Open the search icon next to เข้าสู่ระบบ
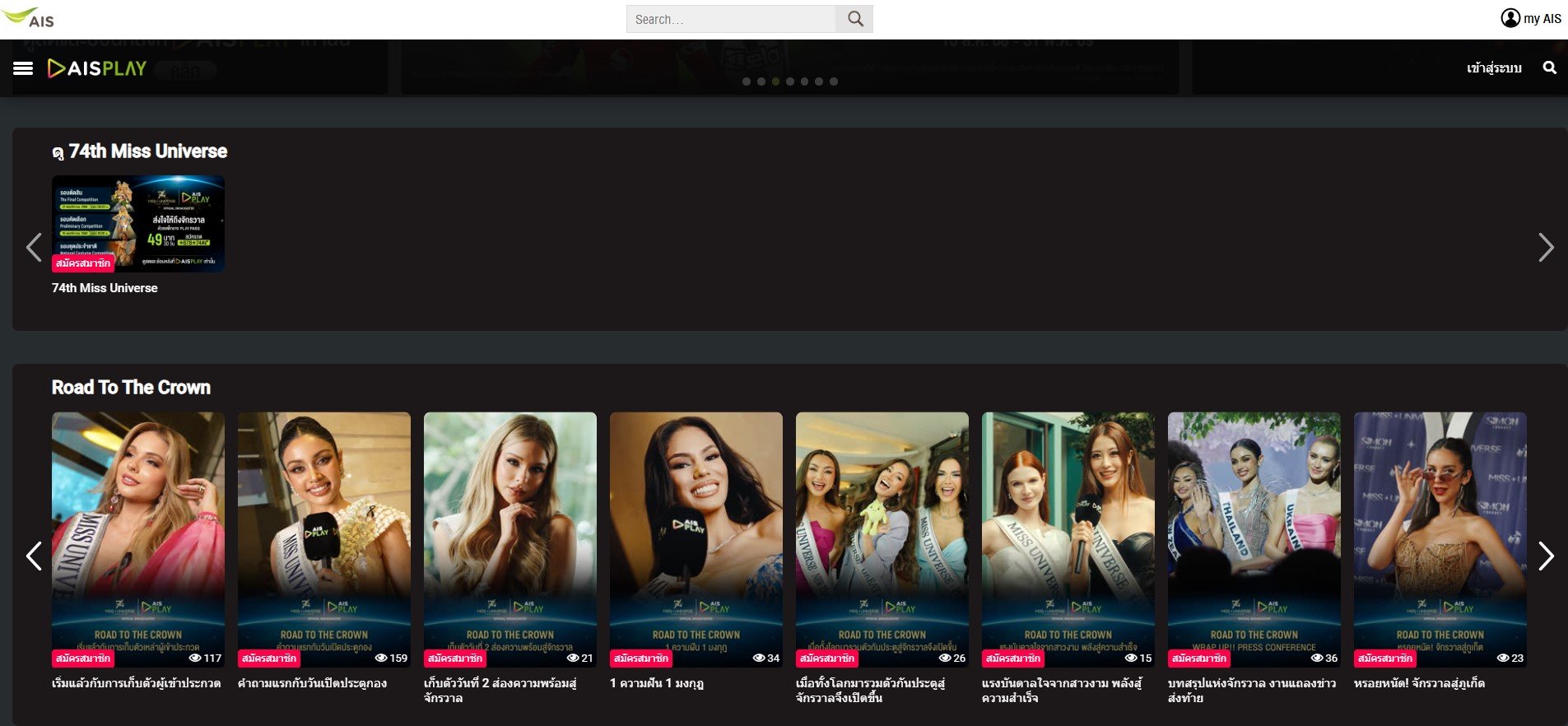Image resolution: width=1568 pixels, height=726 pixels. pos(1549,67)
